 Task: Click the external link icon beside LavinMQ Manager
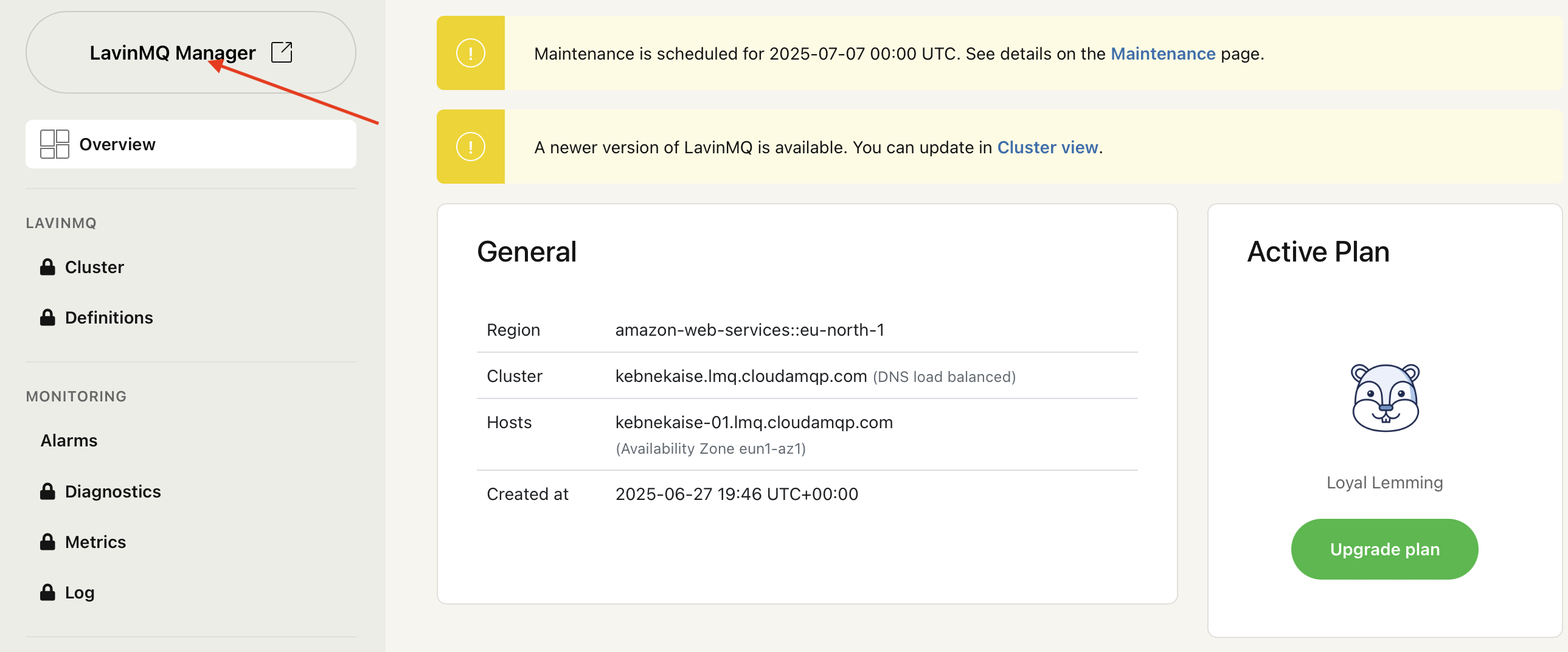point(282,52)
